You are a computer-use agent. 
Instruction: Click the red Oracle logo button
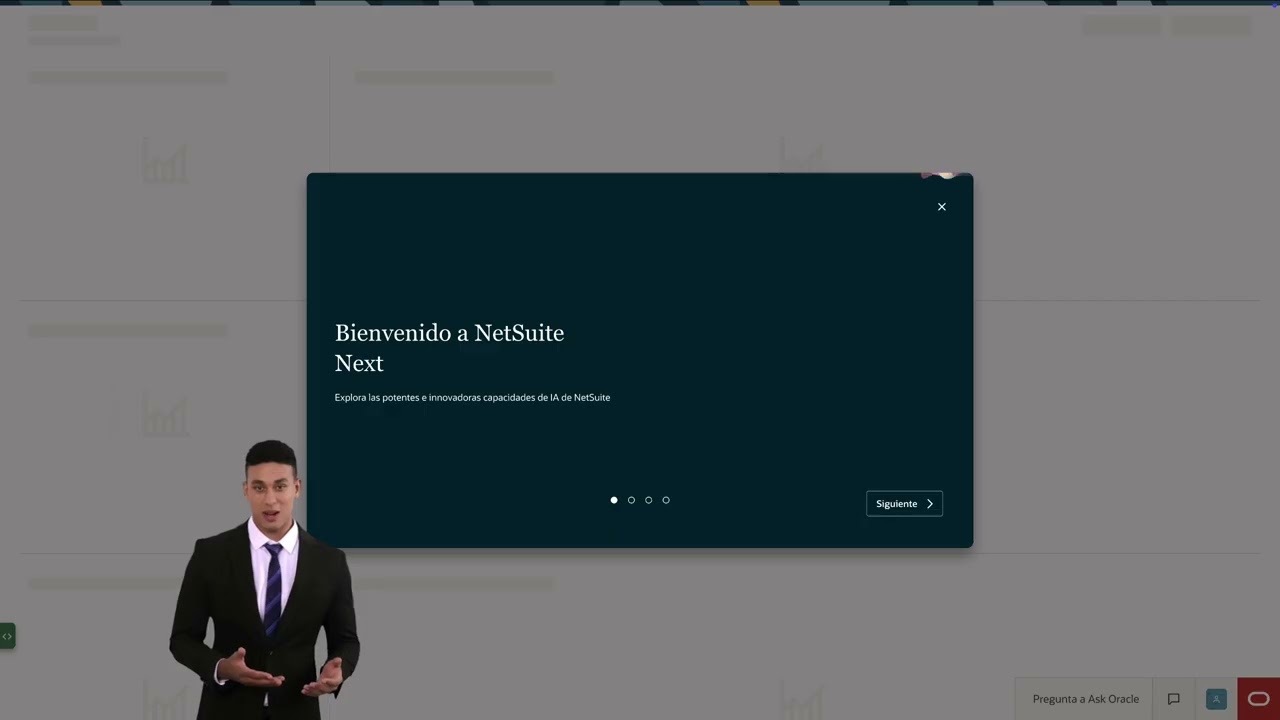[1259, 699]
